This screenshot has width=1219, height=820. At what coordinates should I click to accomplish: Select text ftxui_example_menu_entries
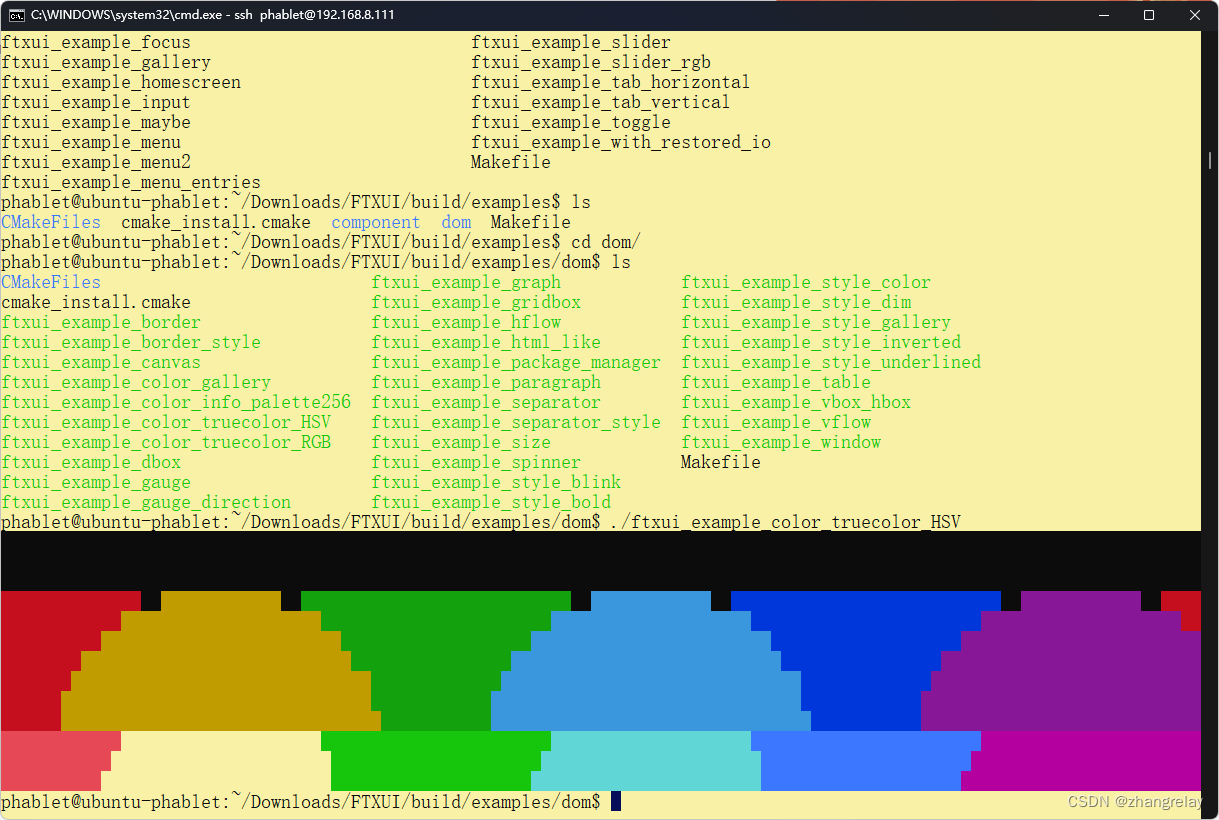click(x=131, y=182)
